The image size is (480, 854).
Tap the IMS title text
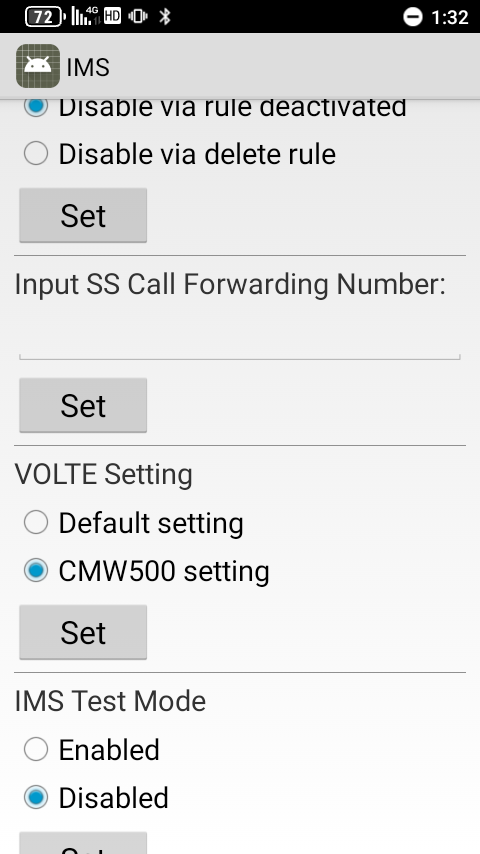88,67
